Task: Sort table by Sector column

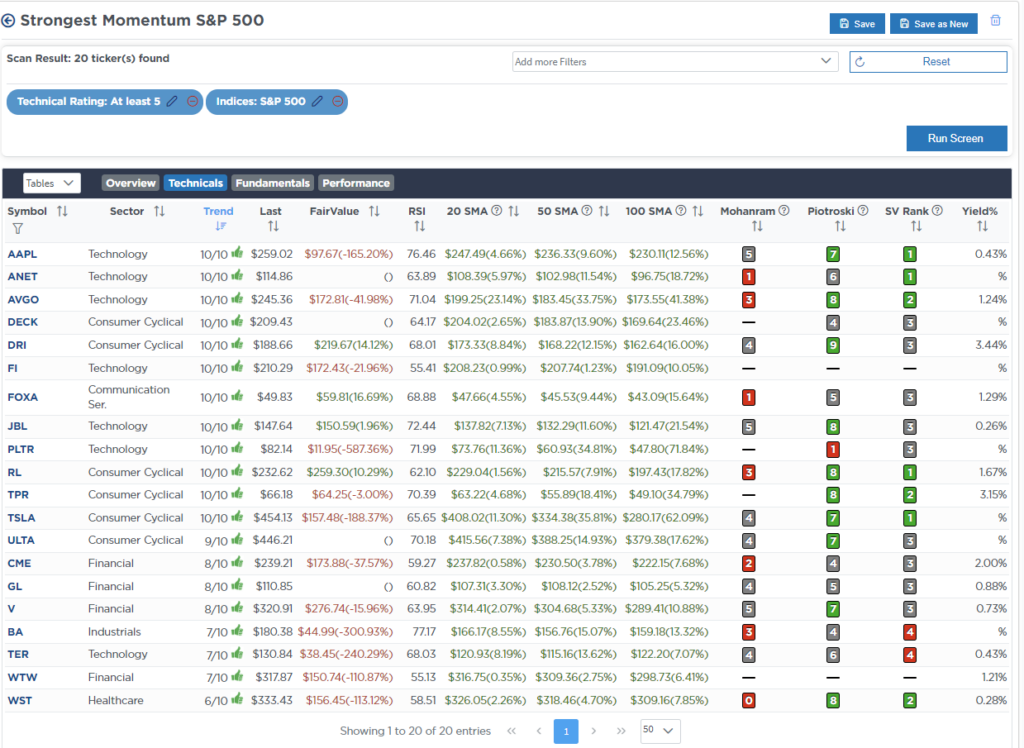Action: [x=159, y=211]
